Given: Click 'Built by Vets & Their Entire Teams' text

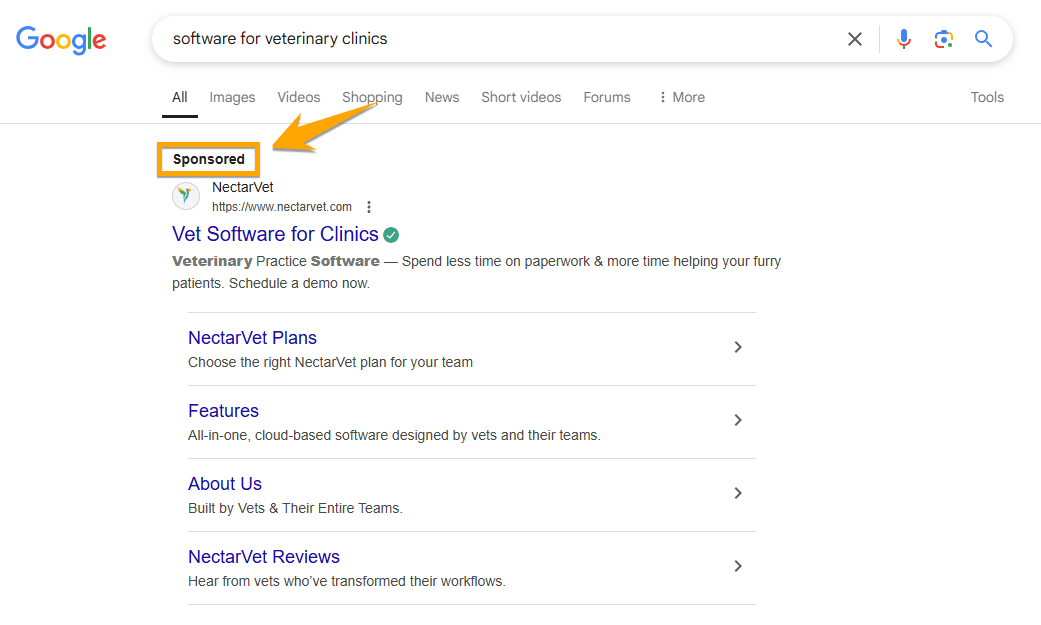Looking at the screenshot, I should 295,509.
